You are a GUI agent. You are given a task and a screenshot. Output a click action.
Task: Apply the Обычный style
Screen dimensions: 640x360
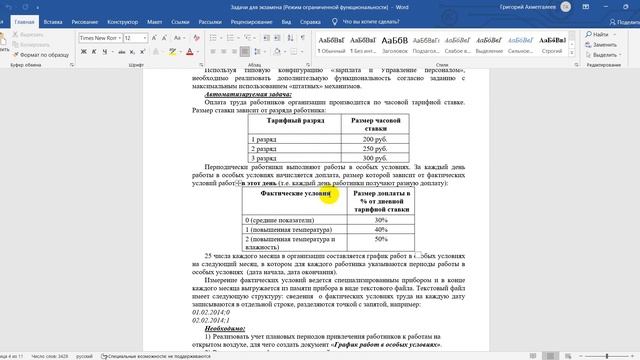pyautogui.click(x=331, y=44)
